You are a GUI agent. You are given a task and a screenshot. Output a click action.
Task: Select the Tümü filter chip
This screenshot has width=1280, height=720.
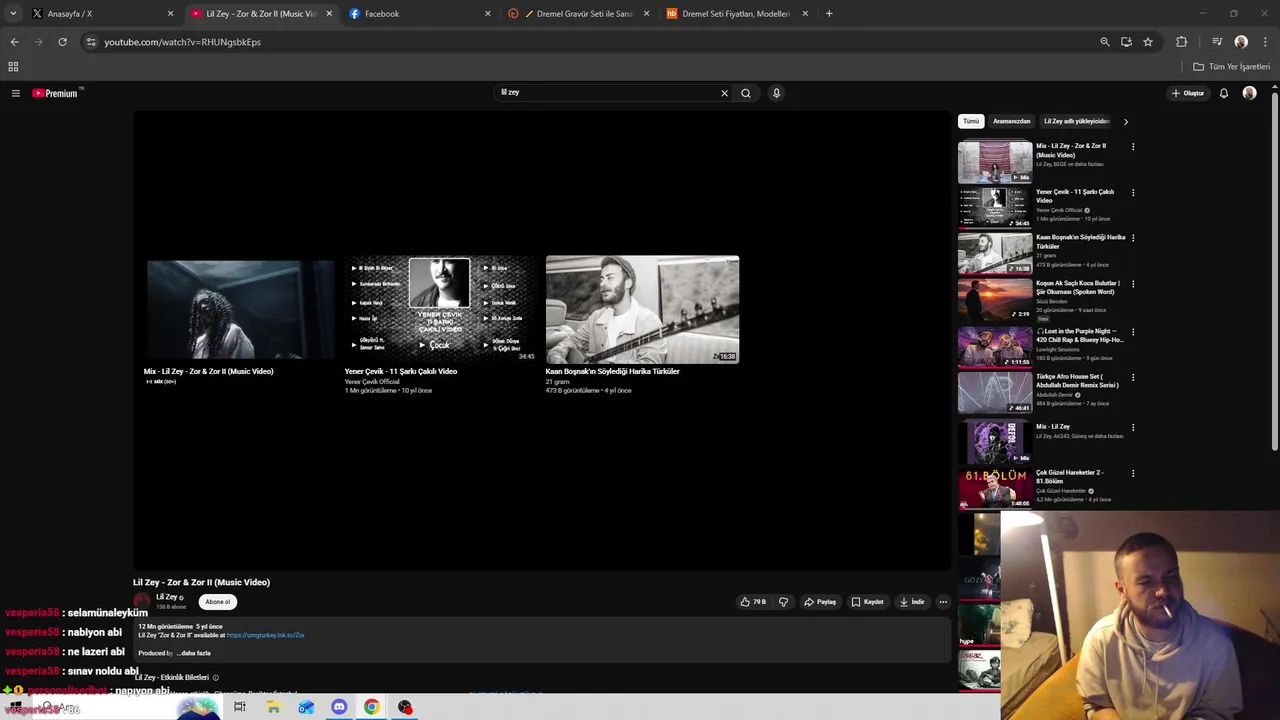click(x=971, y=121)
